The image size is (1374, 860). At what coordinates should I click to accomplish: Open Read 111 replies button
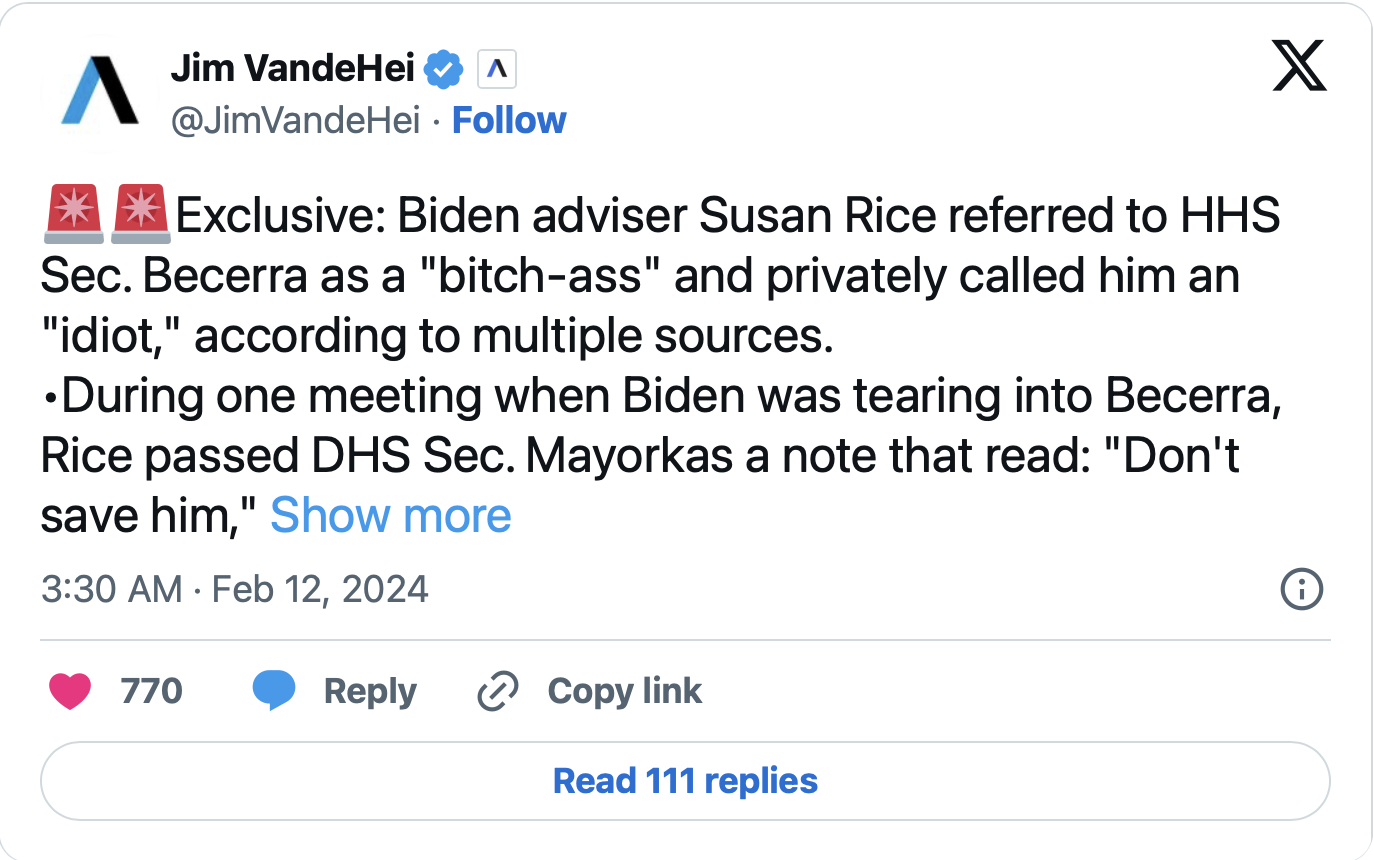685,781
